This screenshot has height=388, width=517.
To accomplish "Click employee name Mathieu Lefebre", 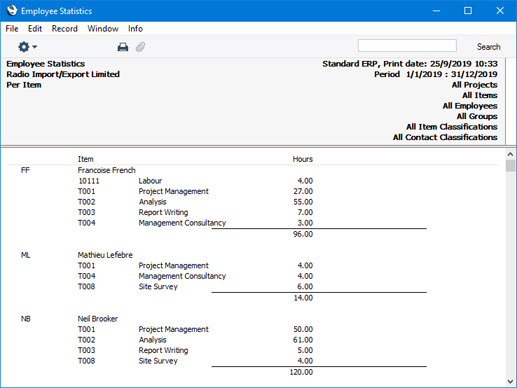I will pyautogui.click(x=105, y=255).
